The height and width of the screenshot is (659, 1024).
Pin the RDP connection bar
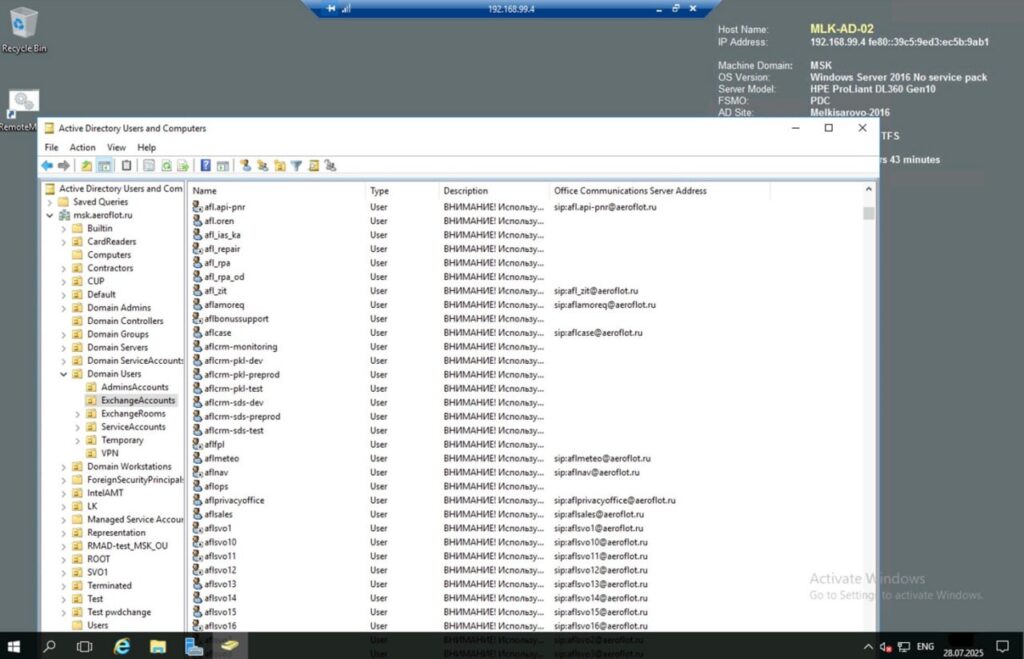click(x=329, y=7)
